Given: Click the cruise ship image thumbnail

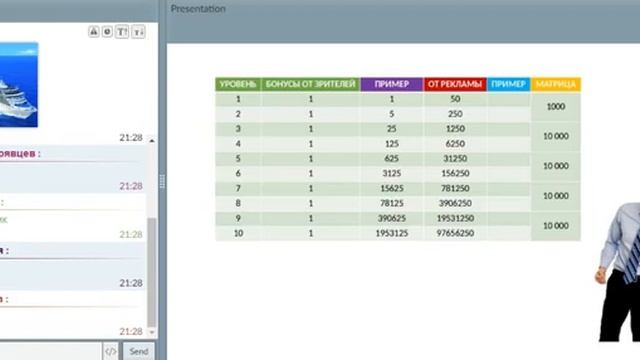Looking at the screenshot, I should click(x=19, y=85).
